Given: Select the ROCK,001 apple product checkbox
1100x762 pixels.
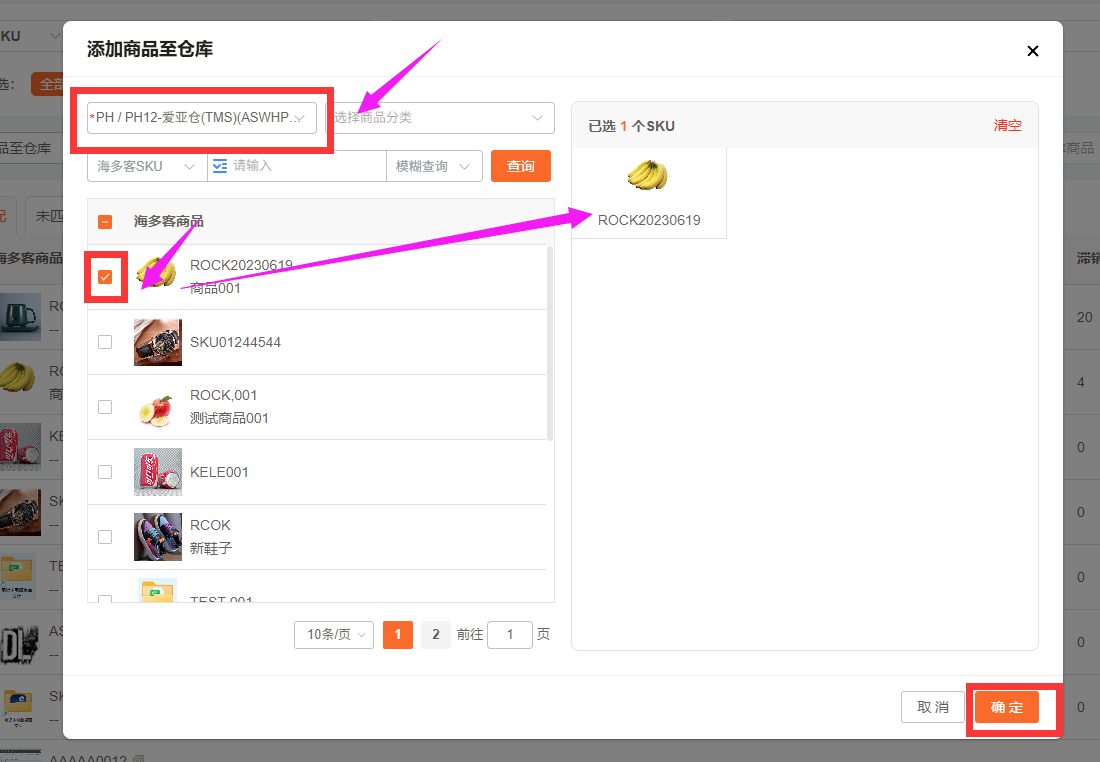Looking at the screenshot, I should [x=105, y=407].
